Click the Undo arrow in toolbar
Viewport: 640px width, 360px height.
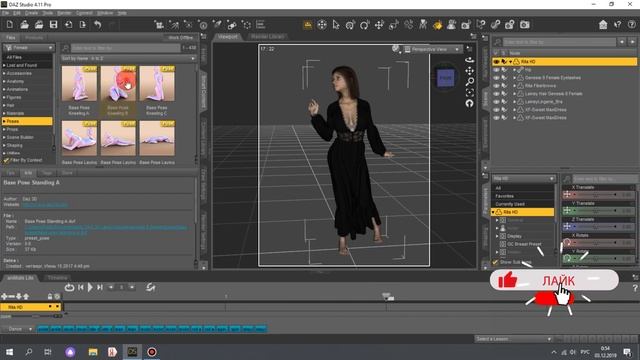[x=98, y=25]
